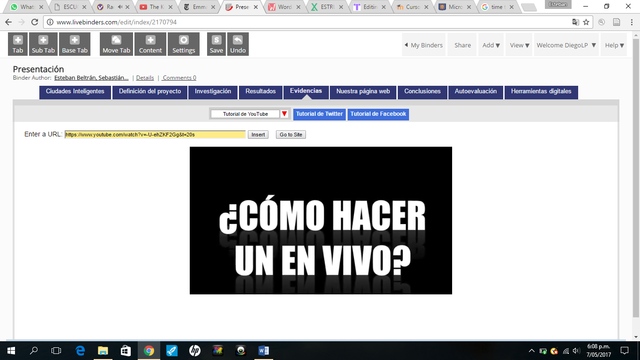Undo the last change
640x360 pixels.
[238, 44]
